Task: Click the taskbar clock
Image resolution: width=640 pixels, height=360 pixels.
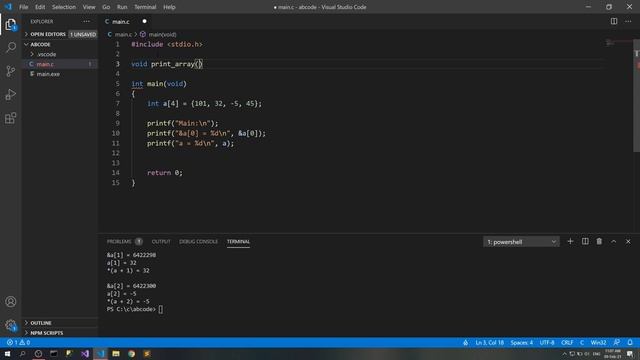Action: coord(613,353)
